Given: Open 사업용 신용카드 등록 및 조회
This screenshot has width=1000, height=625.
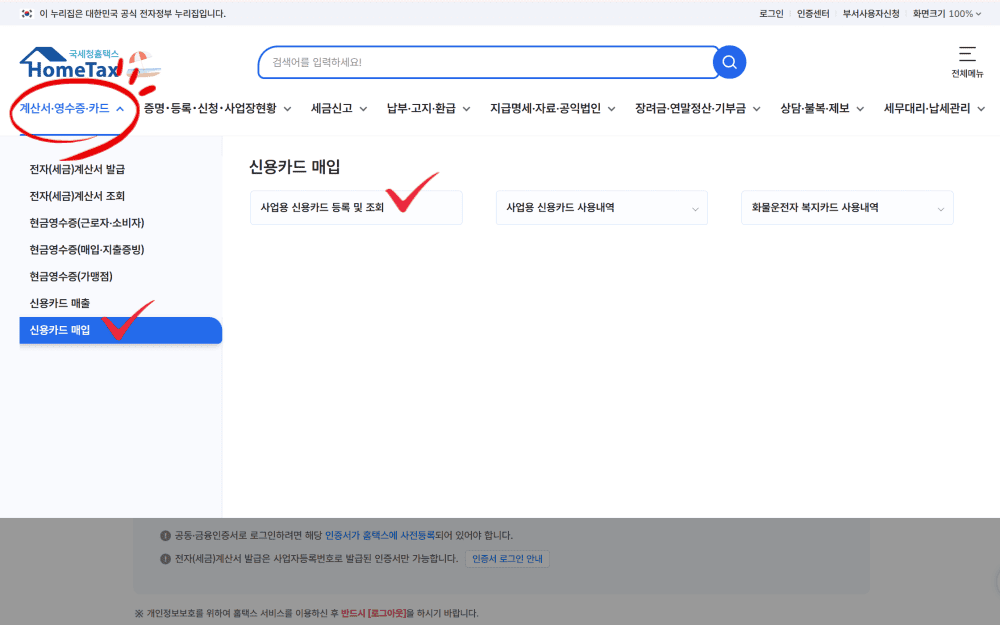Looking at the screenshot, I should (356, 207).
